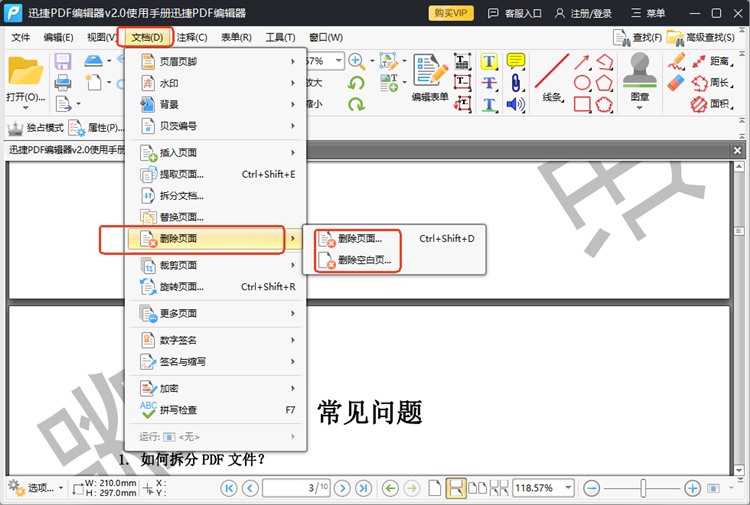Screen dimensions: 750x505
Task: Expand the 数字签名 submenu
Action: click(x=215, y=340)
